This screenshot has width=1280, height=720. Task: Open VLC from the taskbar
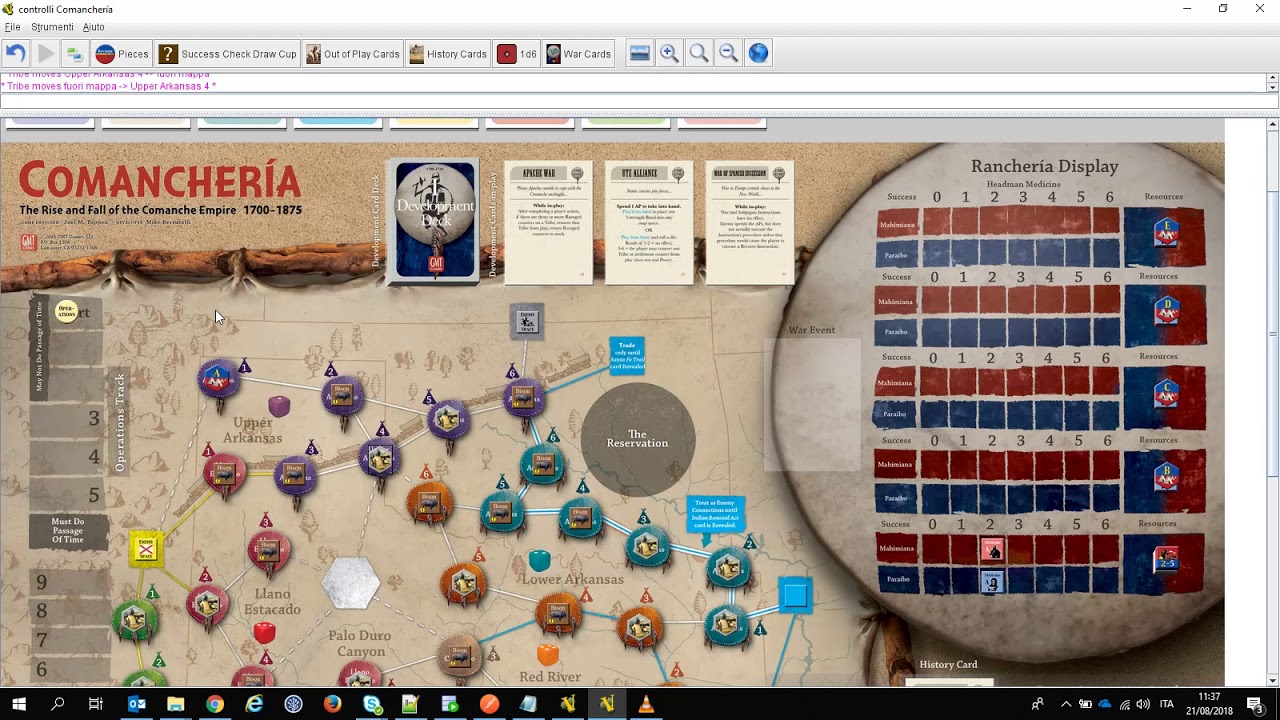point(646,704)
